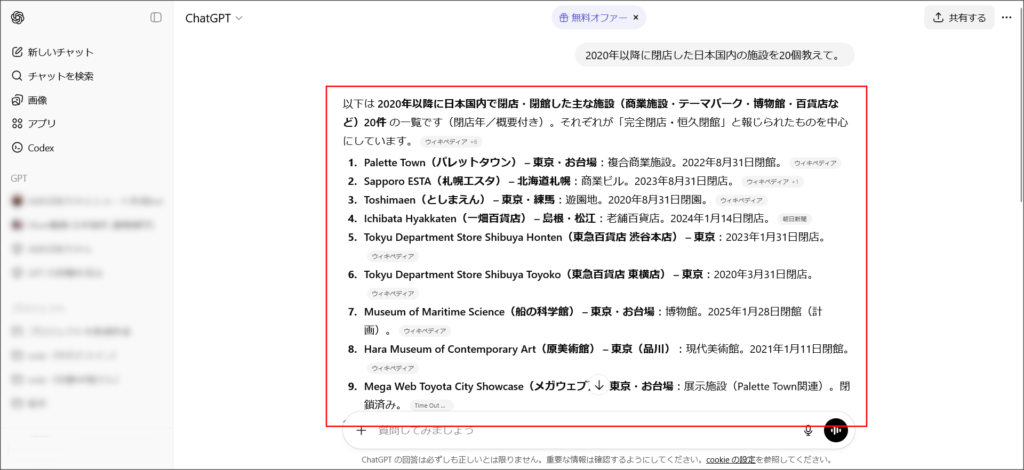The width and height of the screenshot is (1024, 470).
Task: Click the Toshimaen（としまえん）list entry
Action: [425, 200]
